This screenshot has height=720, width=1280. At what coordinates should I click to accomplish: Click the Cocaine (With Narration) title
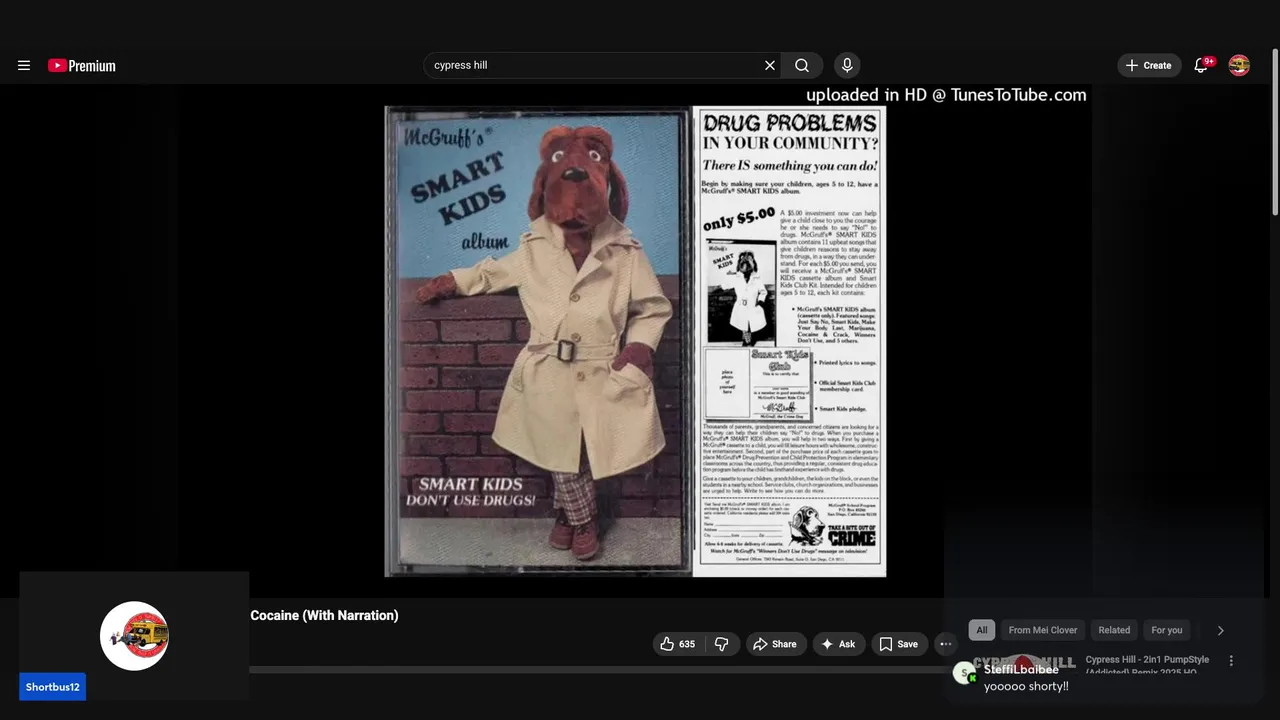324,615
